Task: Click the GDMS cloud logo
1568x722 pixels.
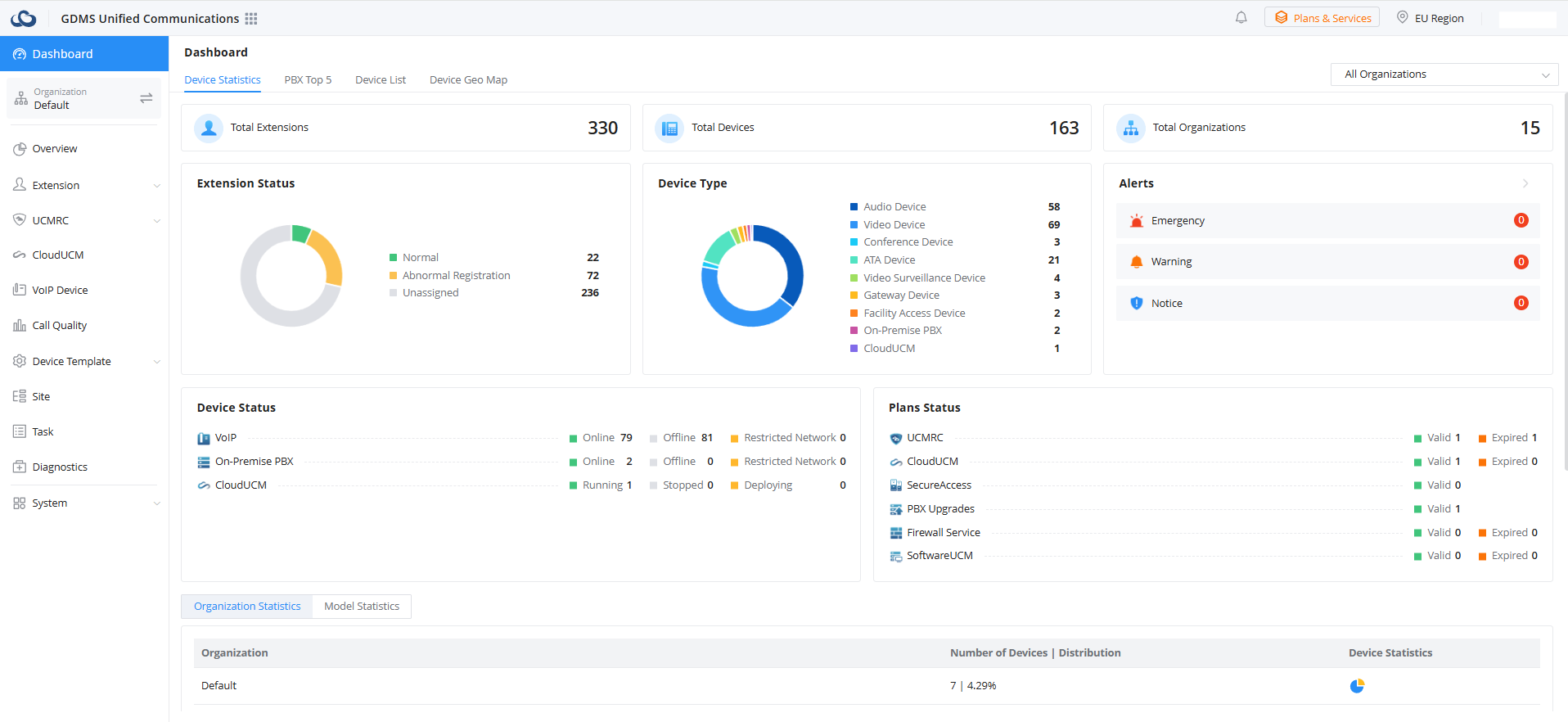Action: pos(24,18)
